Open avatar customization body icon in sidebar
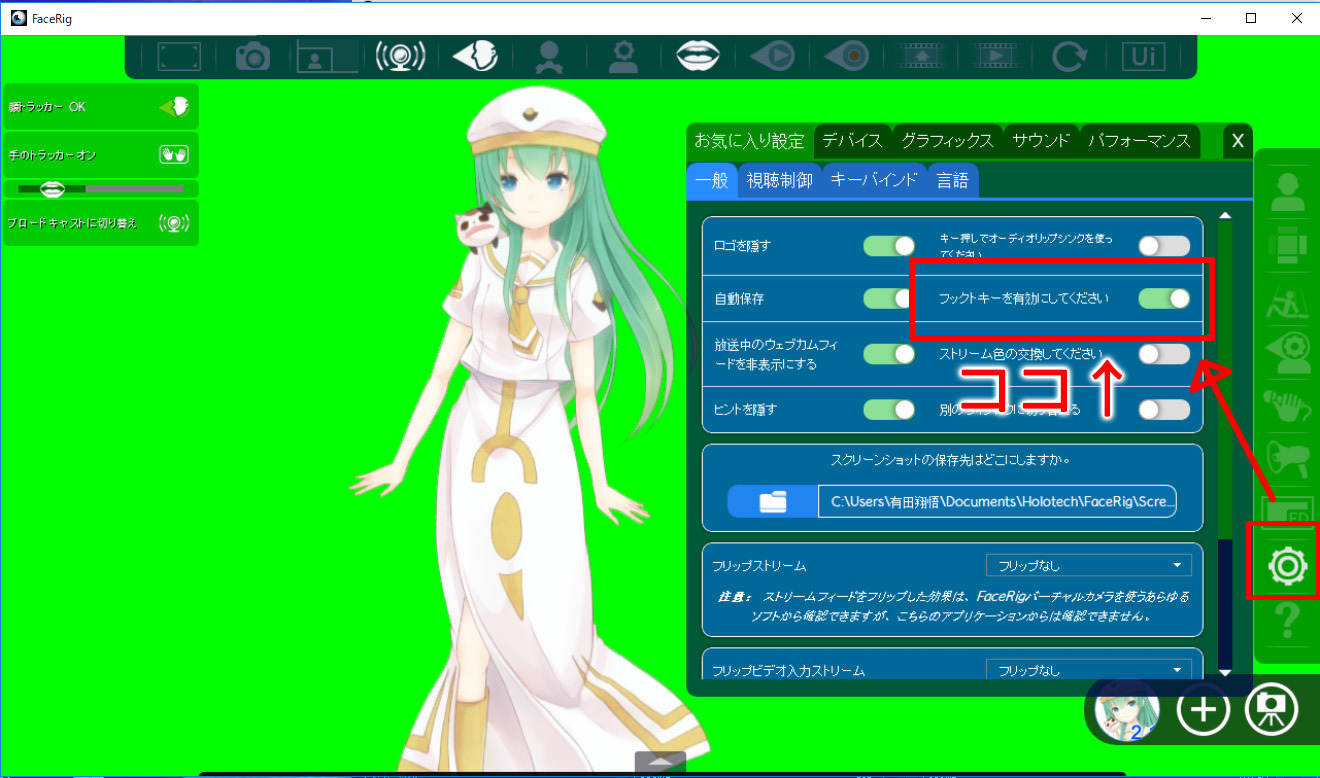Screen dimensions: 1320x778 [x=1287, y=246]
